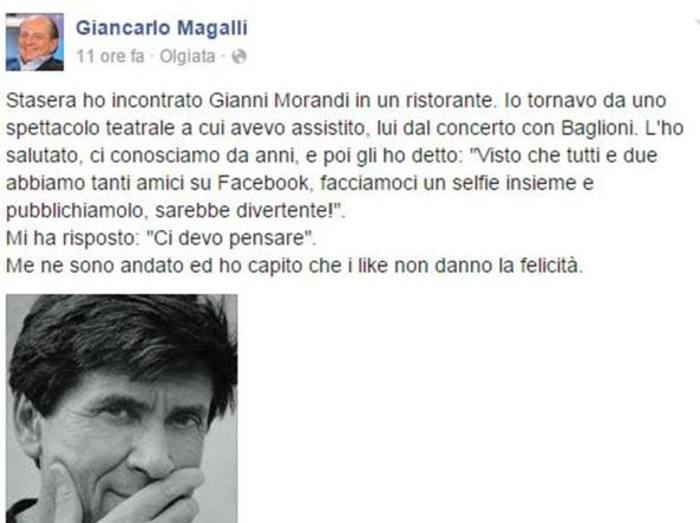Open the post via '11 ore fa' timestamp
This screenshot has width=700, height=523.
tap(110, 57)
